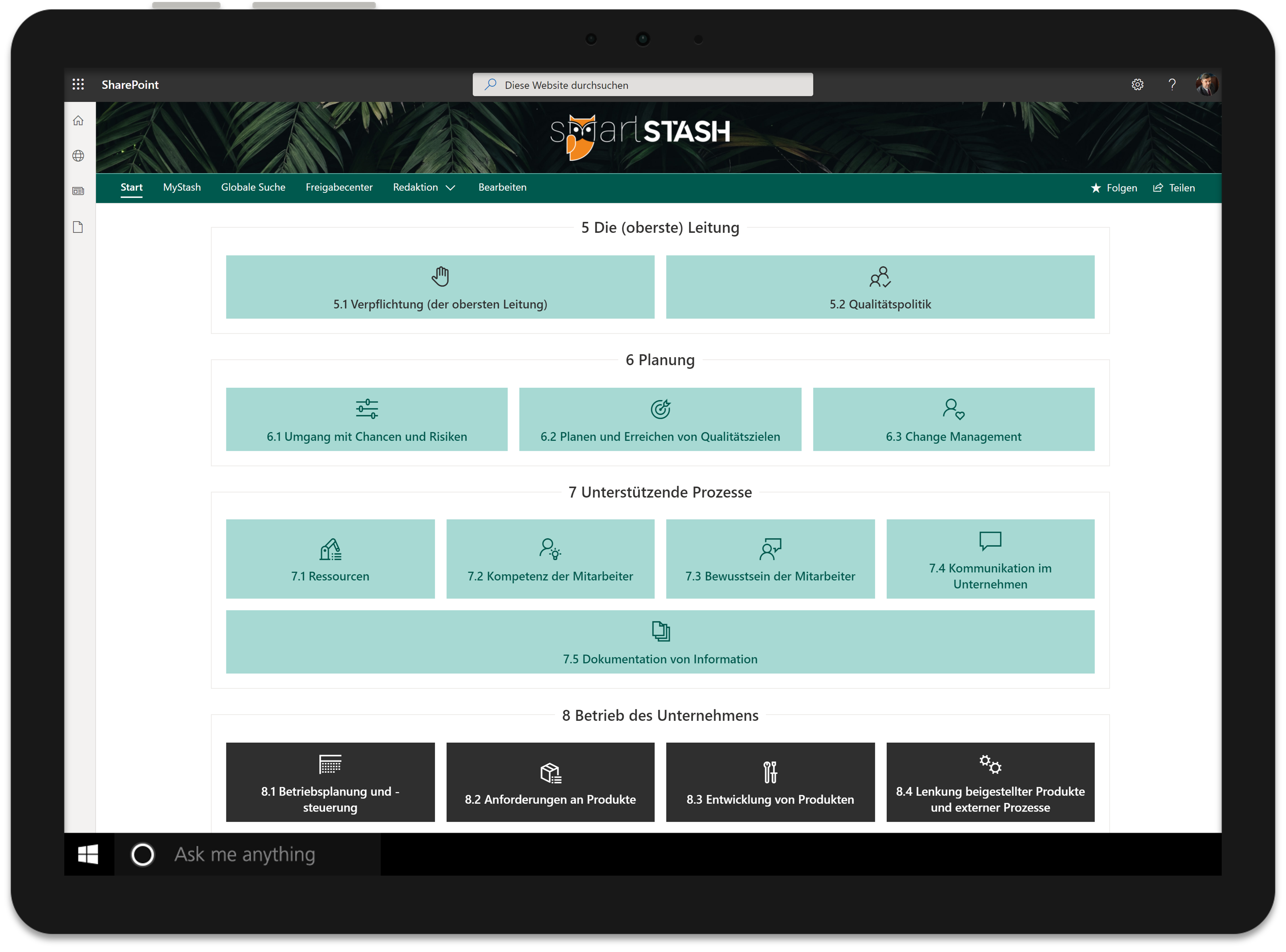
Task: Click the speech bubble icon on tile 7.4
Action: (991, 541)
